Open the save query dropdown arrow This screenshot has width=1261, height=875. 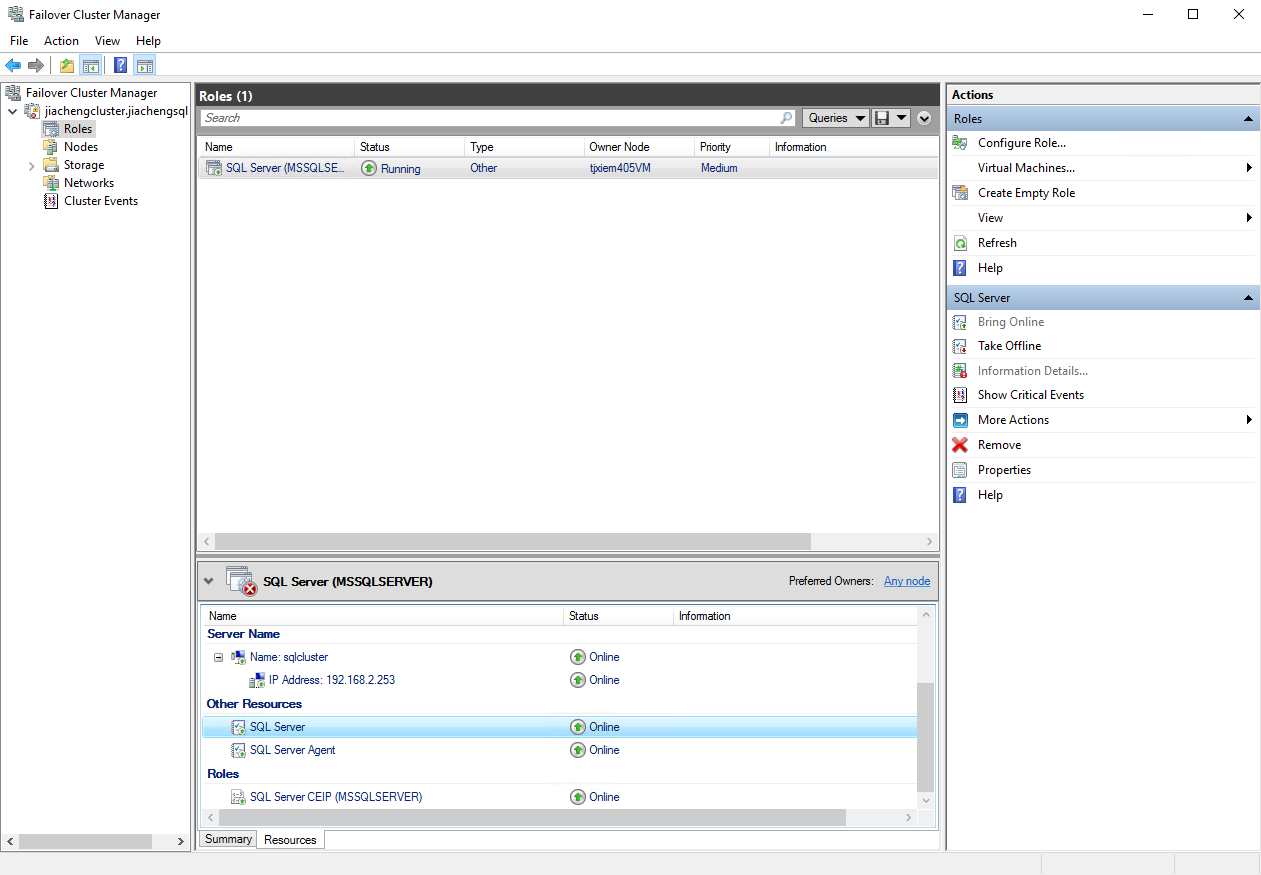(x=902, y=118)
